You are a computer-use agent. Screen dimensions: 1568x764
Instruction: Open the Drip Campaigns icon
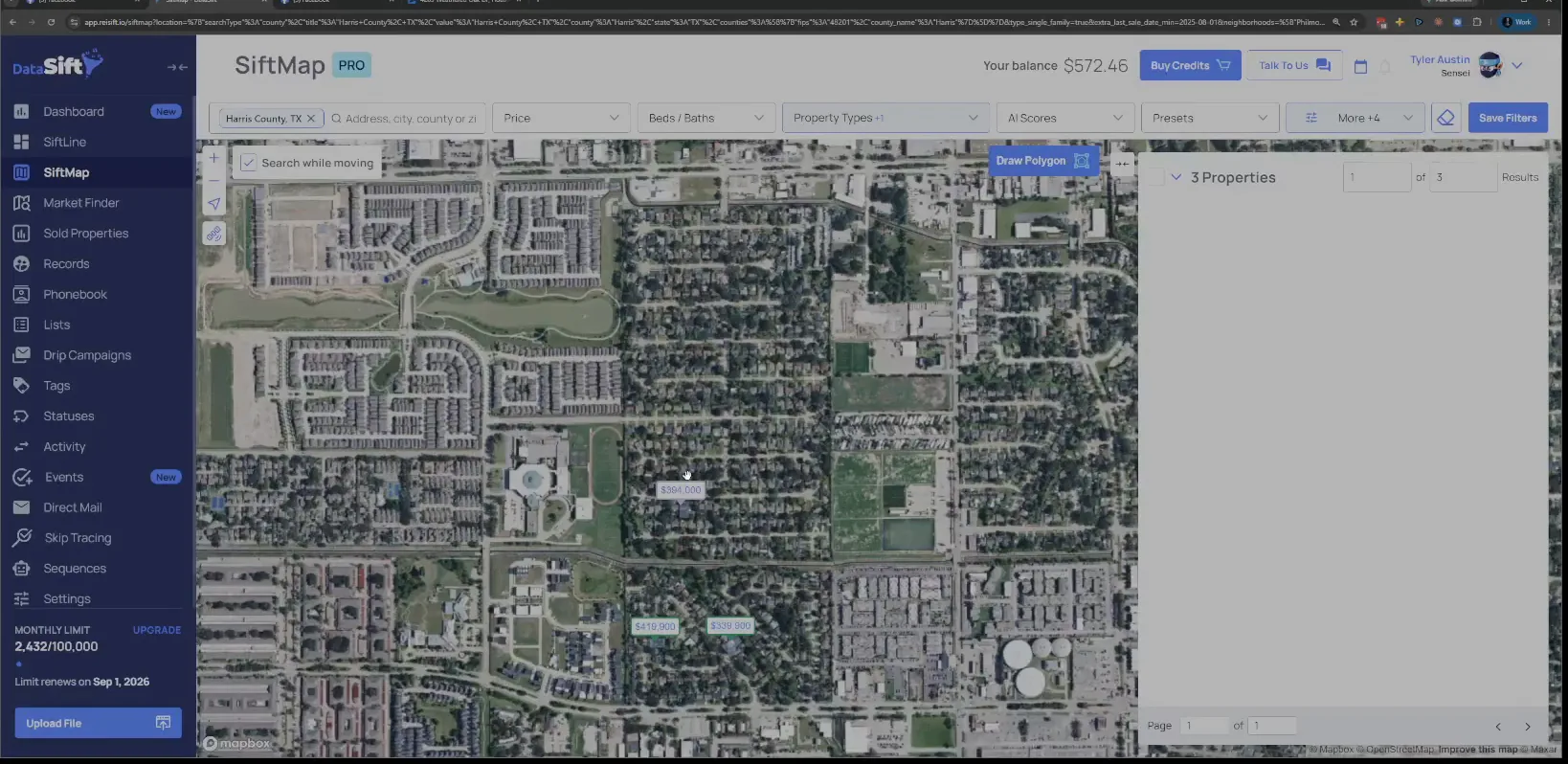[21, 355]
